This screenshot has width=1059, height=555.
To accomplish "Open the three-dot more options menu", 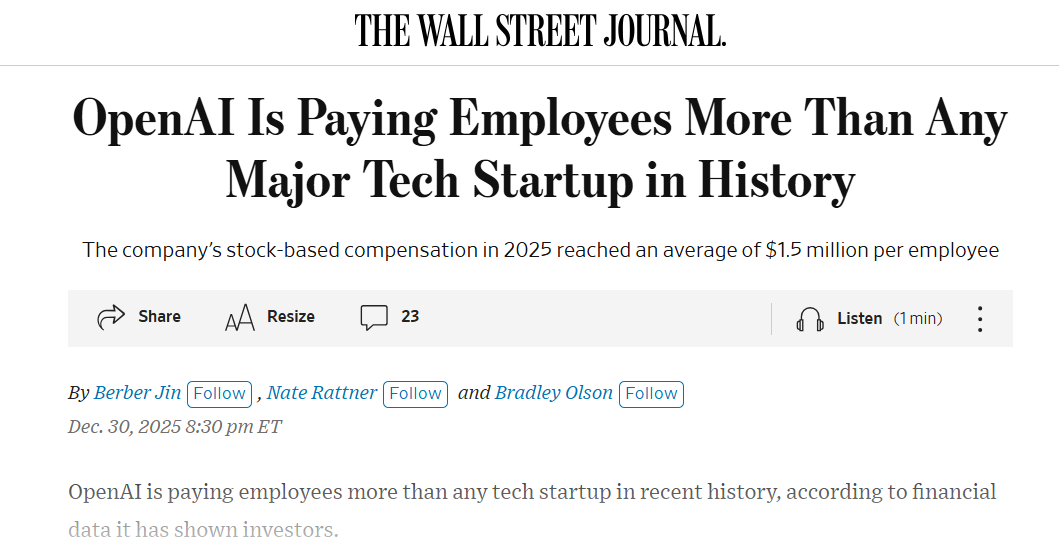I will click(x=980, y=319).
